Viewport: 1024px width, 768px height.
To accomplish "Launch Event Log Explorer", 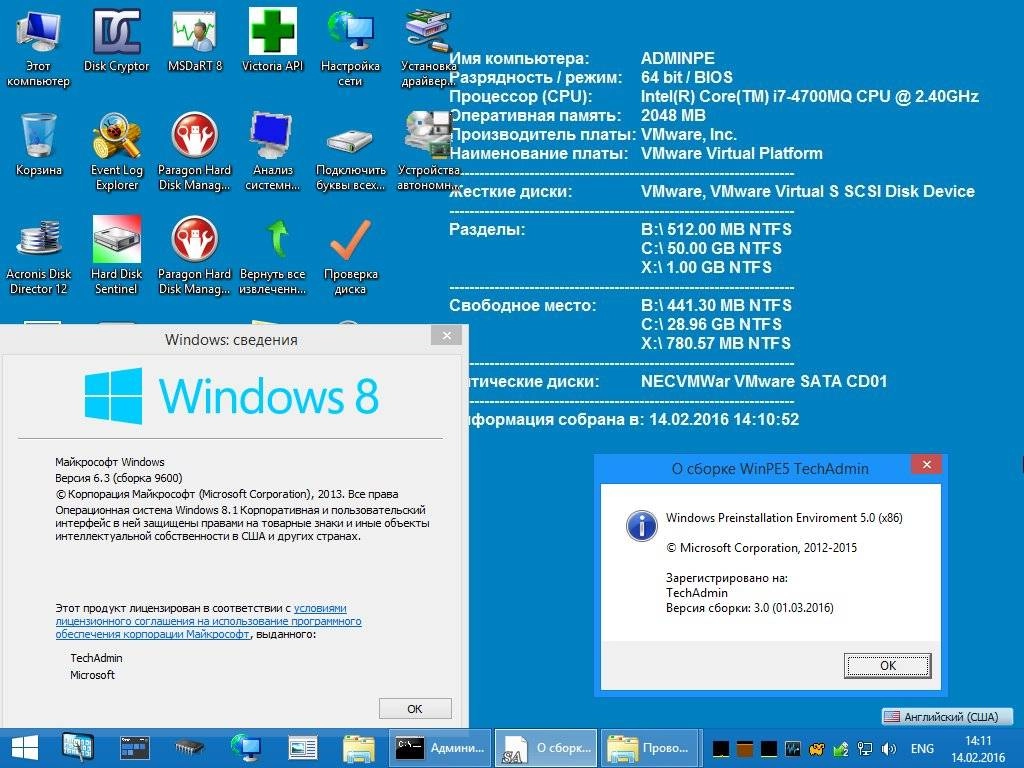I will pos(116,152).
